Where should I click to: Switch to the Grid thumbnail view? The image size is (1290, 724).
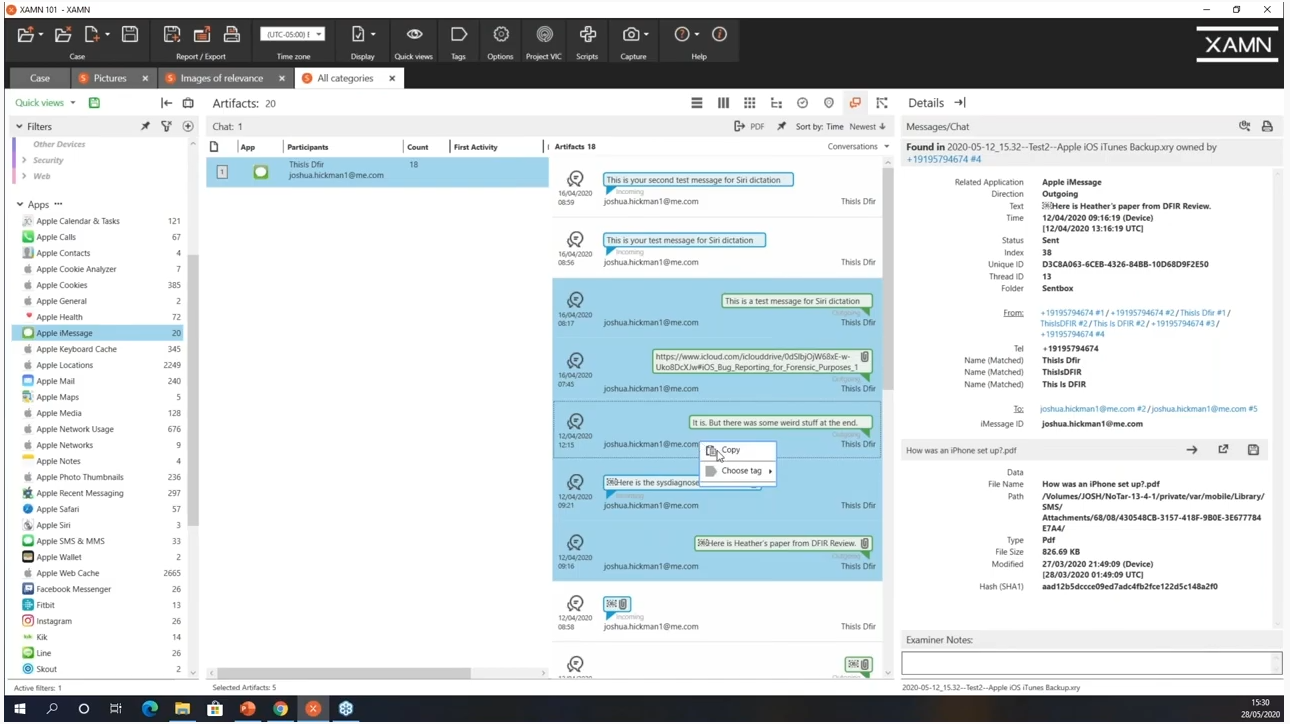click(749, 103)
